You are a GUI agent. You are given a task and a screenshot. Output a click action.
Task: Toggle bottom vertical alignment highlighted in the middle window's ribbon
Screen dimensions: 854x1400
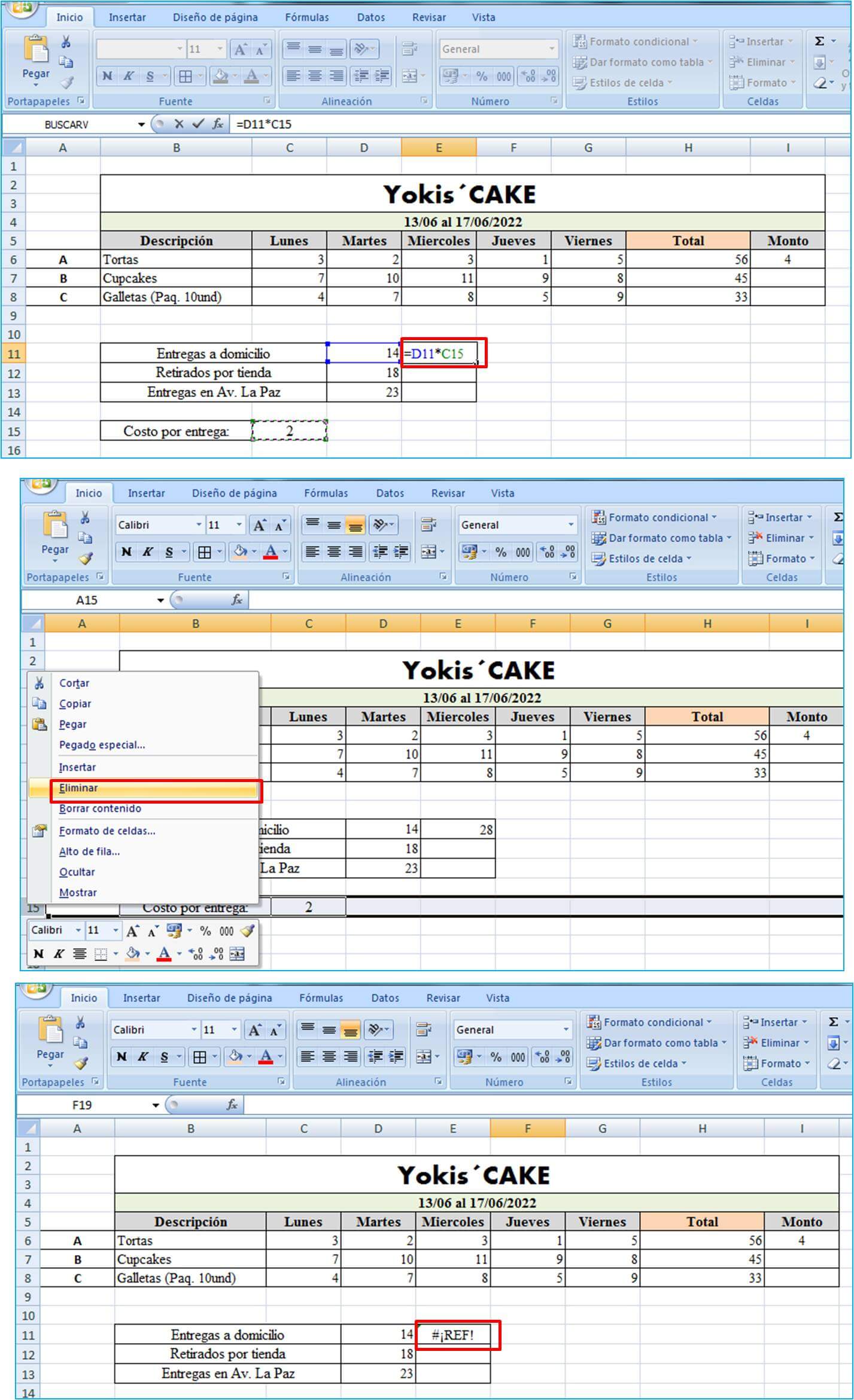pos(355,525)
